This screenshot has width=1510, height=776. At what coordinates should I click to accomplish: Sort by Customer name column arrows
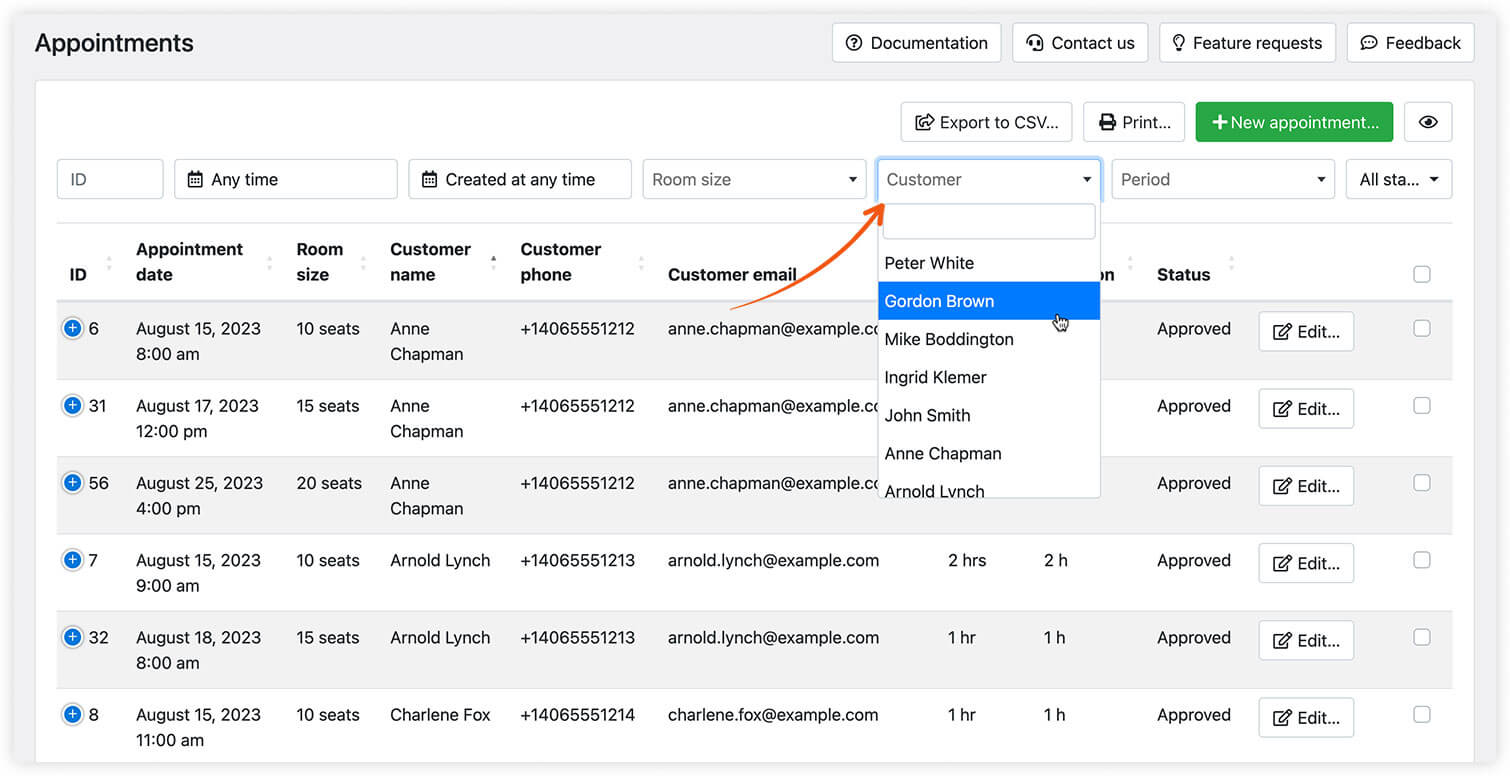[x=493, y=262]
